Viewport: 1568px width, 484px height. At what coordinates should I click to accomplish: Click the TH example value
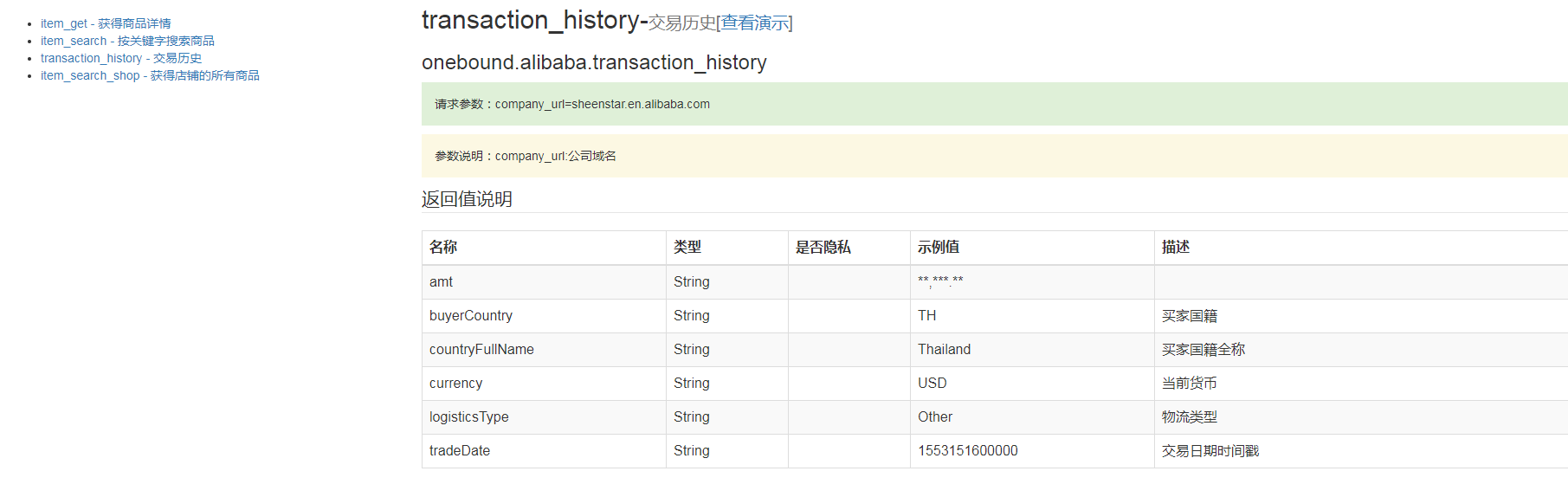[x=927, y=315]
